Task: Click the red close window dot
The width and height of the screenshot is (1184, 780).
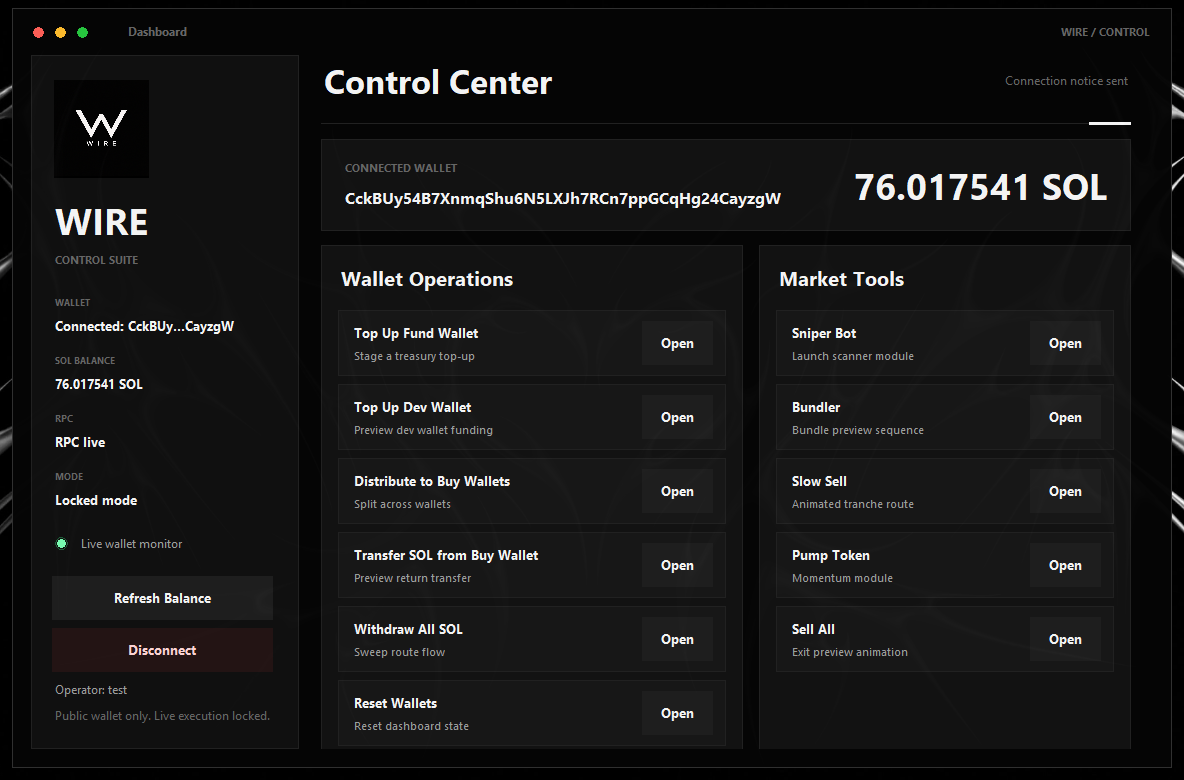Action: (x=39, y=32)
